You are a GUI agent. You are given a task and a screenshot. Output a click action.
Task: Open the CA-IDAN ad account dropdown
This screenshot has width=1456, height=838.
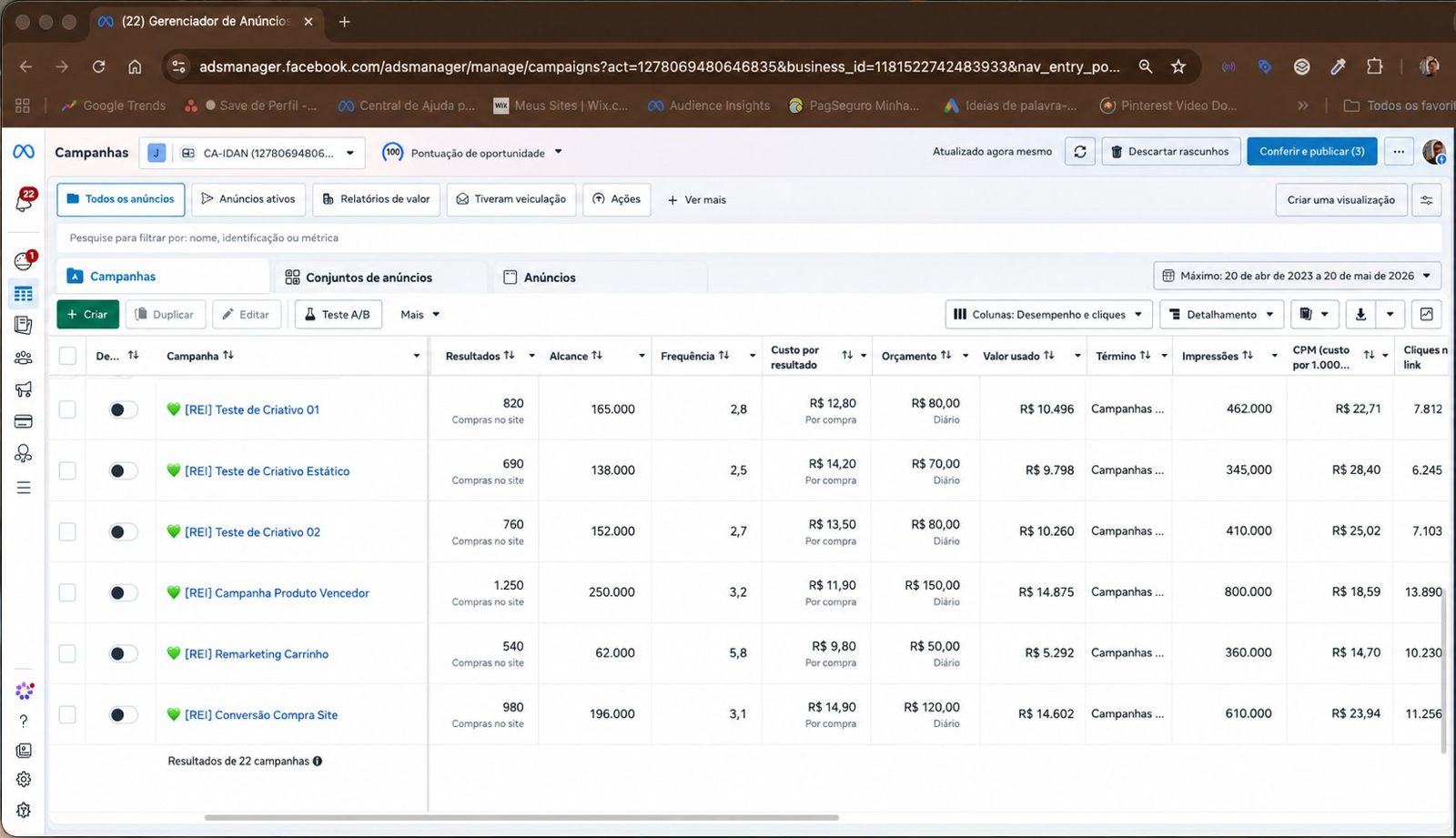pos(252,153)
